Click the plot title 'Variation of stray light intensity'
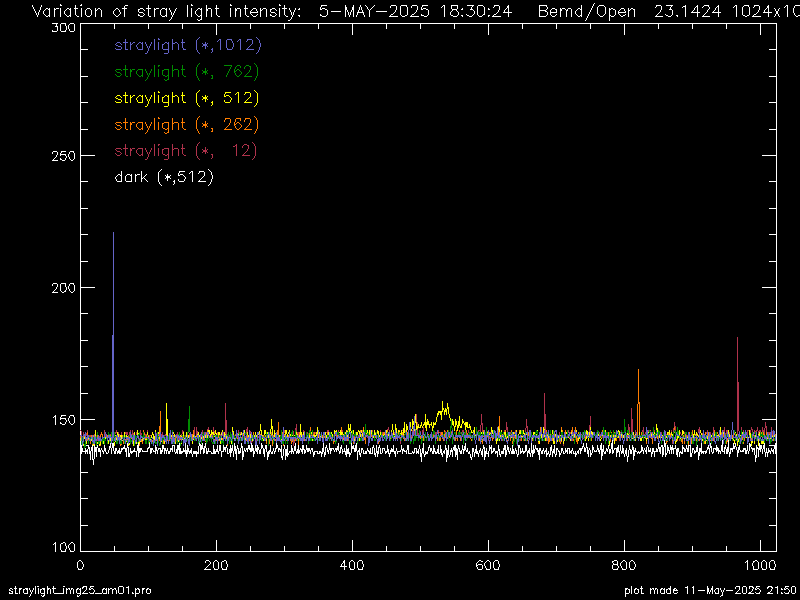The height and width of the screenshot is (600, 800). pyautogui.click(x=167, y=11)
